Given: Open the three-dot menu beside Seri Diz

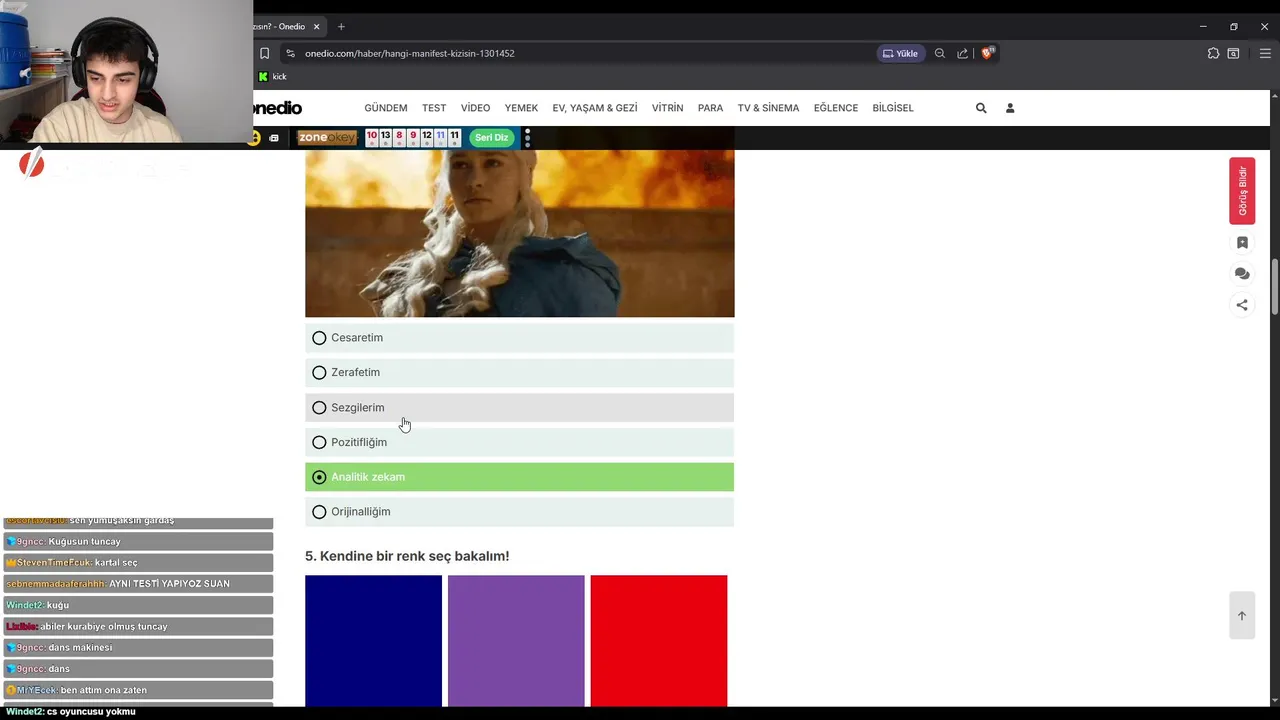Looking at the screenshot, I should 527,138.
